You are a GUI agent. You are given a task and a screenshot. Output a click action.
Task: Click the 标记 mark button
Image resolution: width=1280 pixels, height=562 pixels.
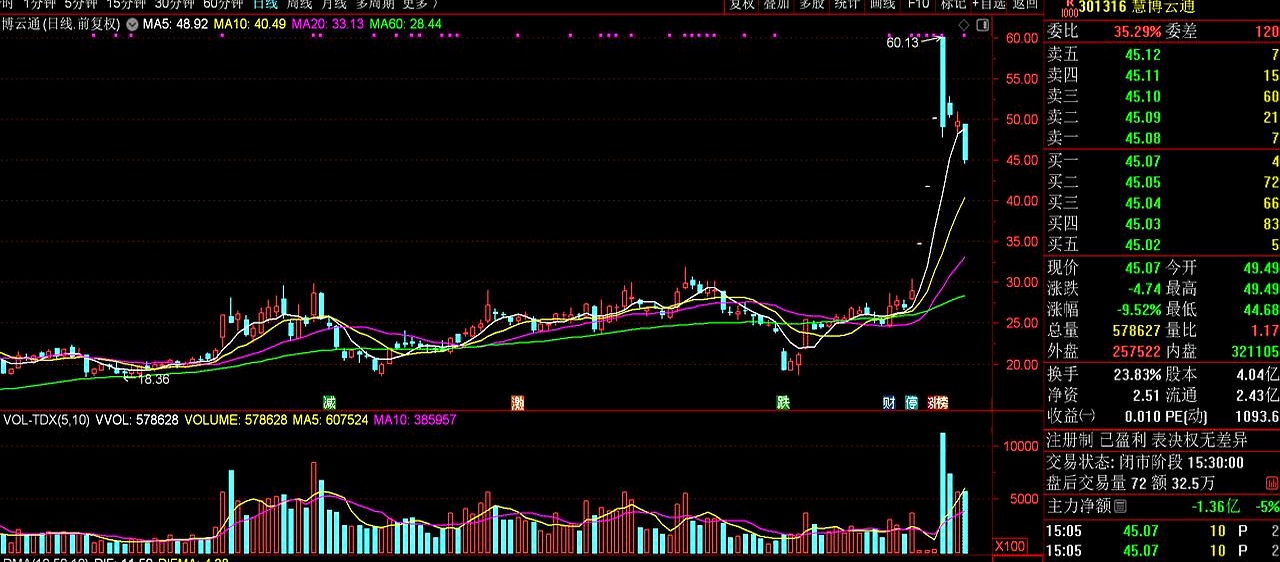click(951, 4)
